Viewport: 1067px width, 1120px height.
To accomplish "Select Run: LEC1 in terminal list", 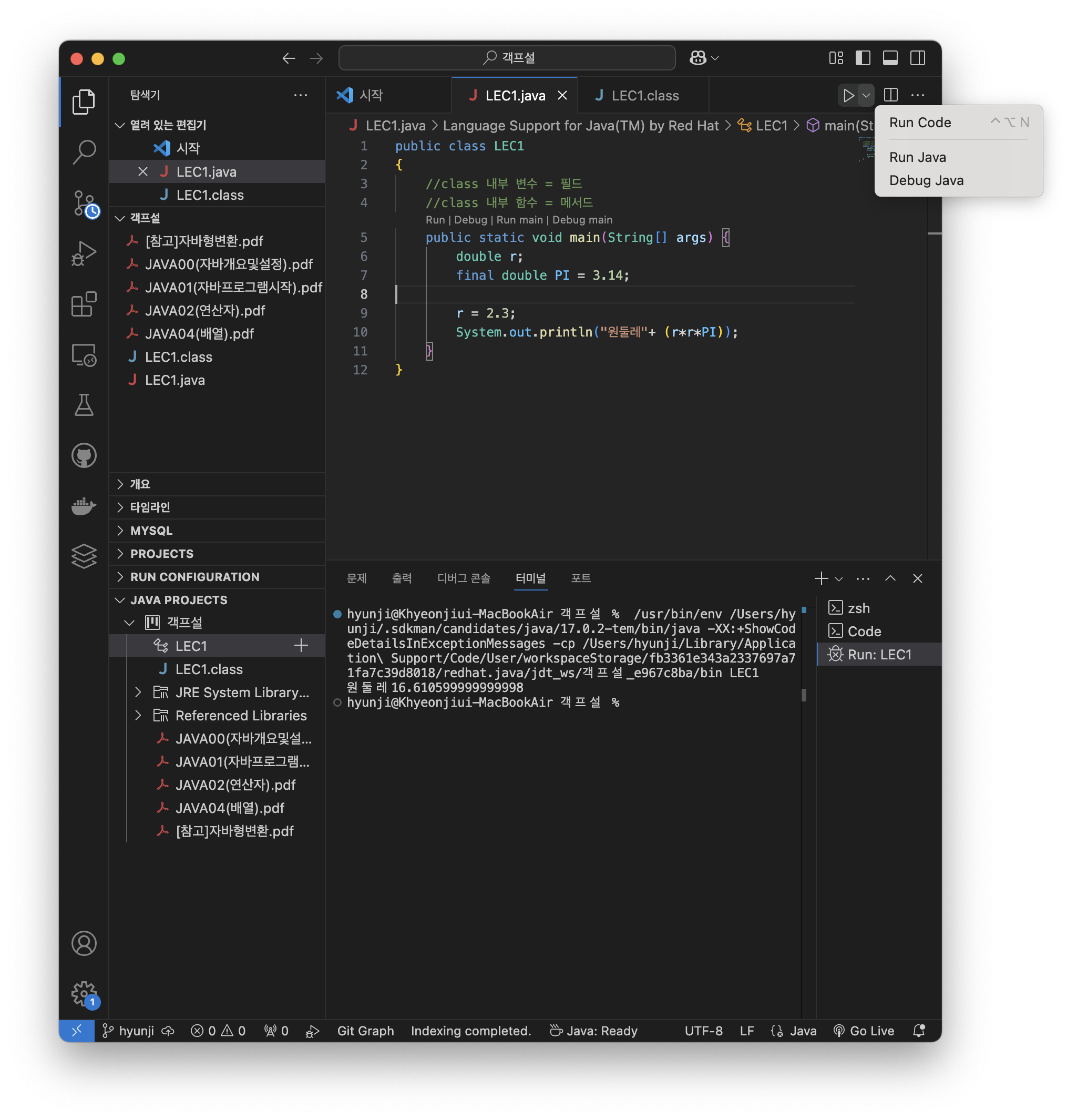I will (879, 655).
